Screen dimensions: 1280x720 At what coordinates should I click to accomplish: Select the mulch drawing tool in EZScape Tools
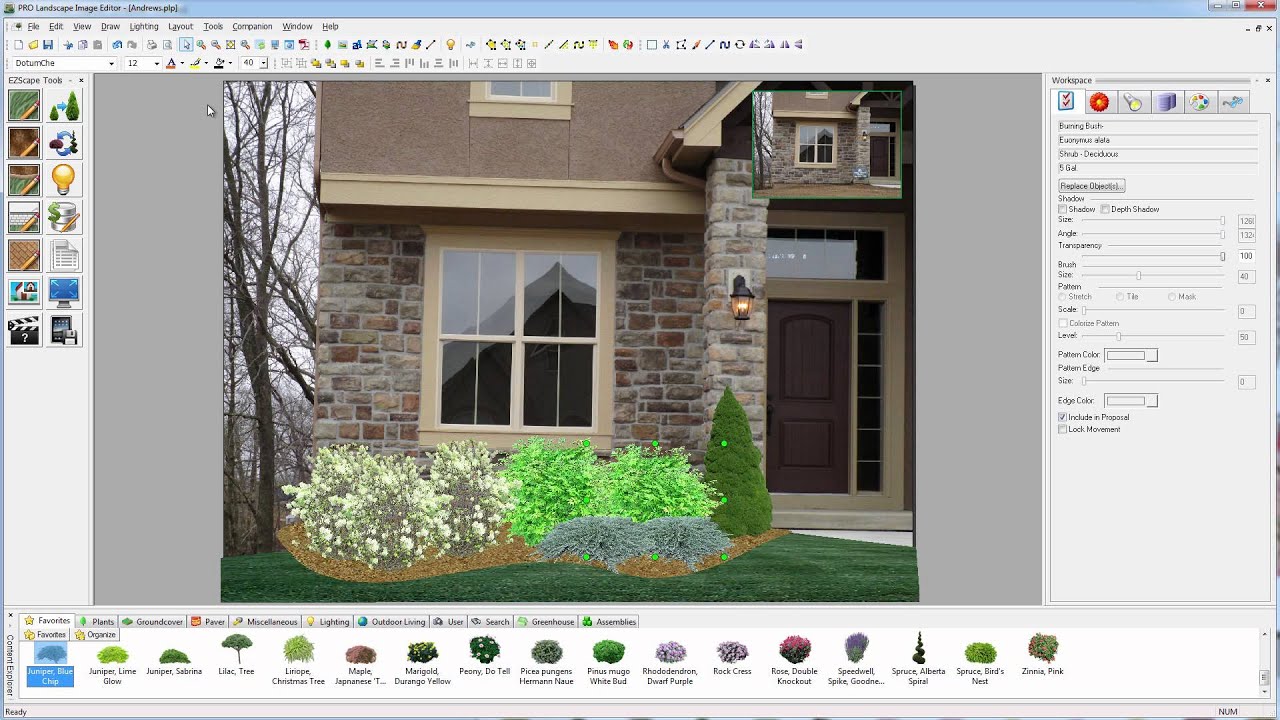(x=24, y=143)
